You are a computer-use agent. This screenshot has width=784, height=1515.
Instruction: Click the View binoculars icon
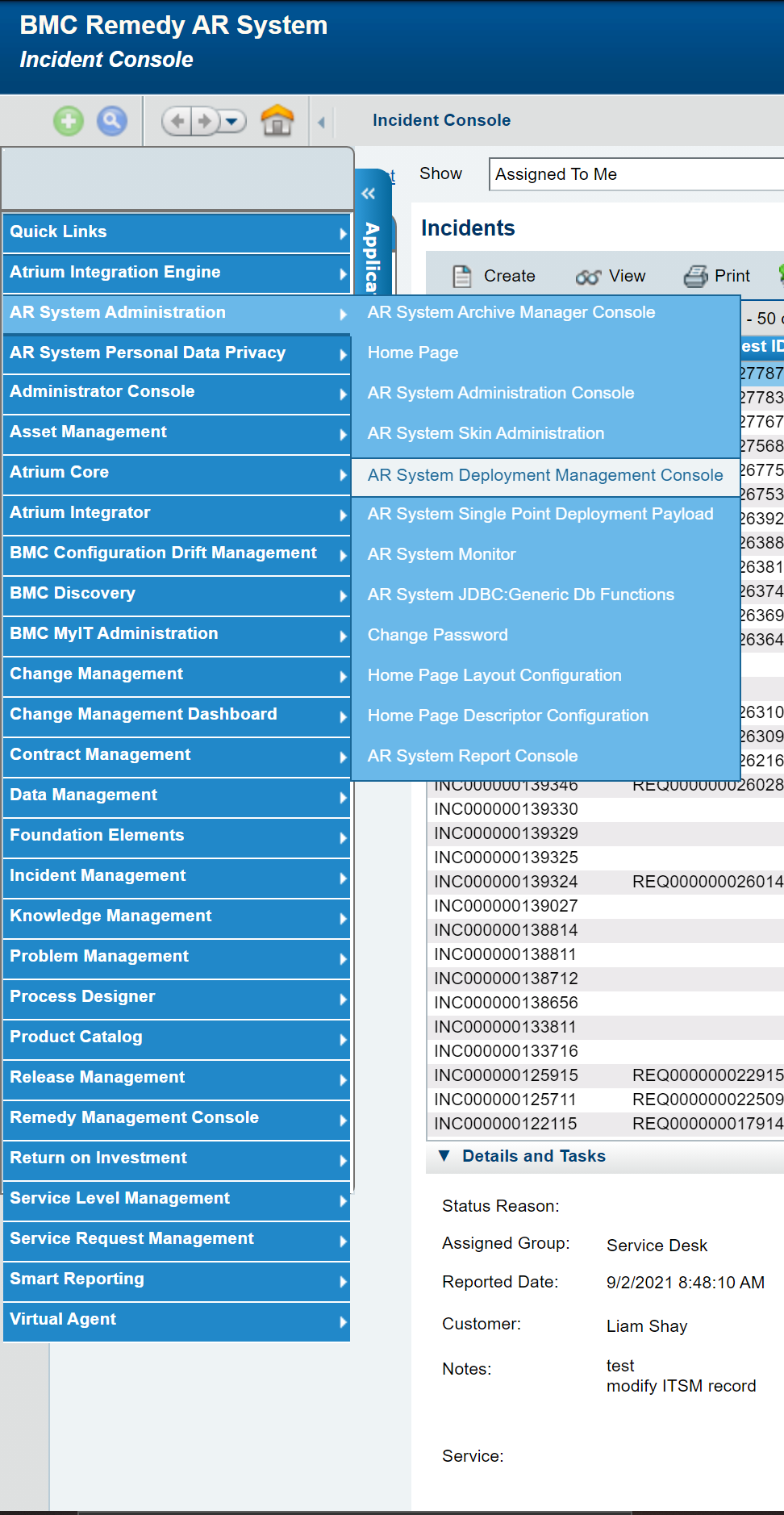click(x=588, y=277)
